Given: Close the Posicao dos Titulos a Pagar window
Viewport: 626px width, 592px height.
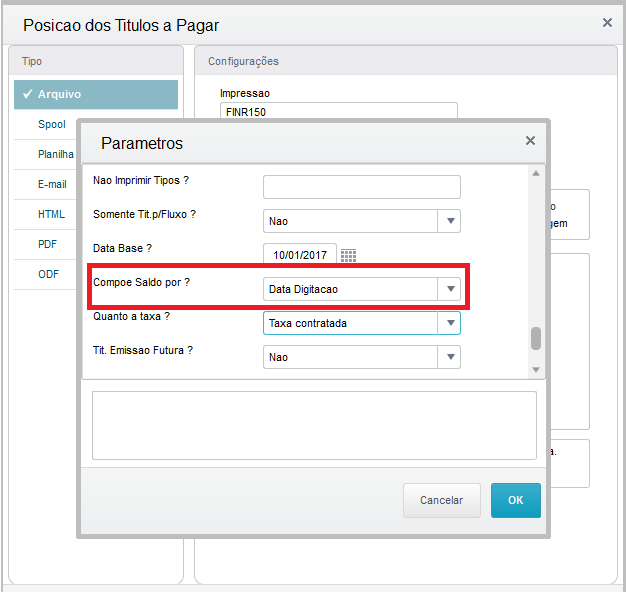Looking at the screenshot, I should coord(607,22).
